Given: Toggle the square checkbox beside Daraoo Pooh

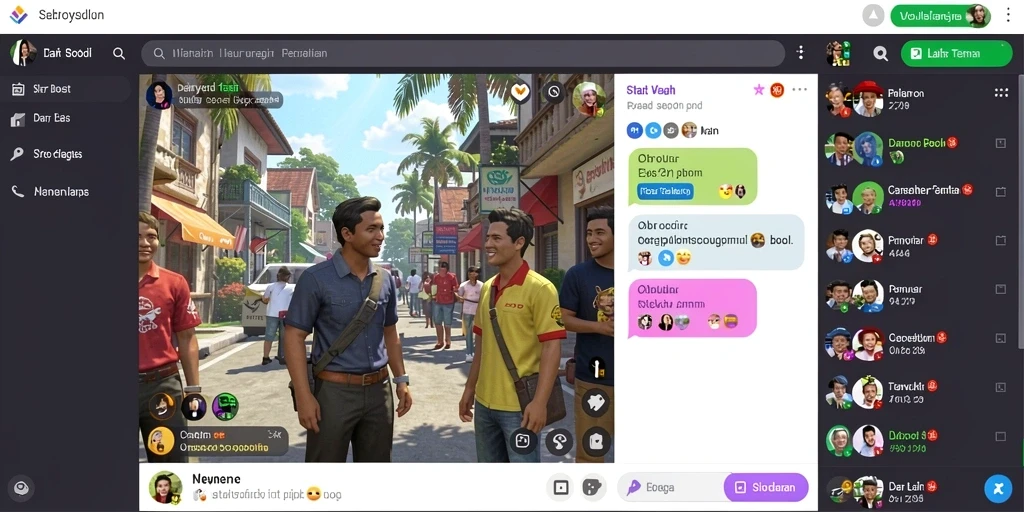Looking at the screenshot, I should [x=1000, y=143].
